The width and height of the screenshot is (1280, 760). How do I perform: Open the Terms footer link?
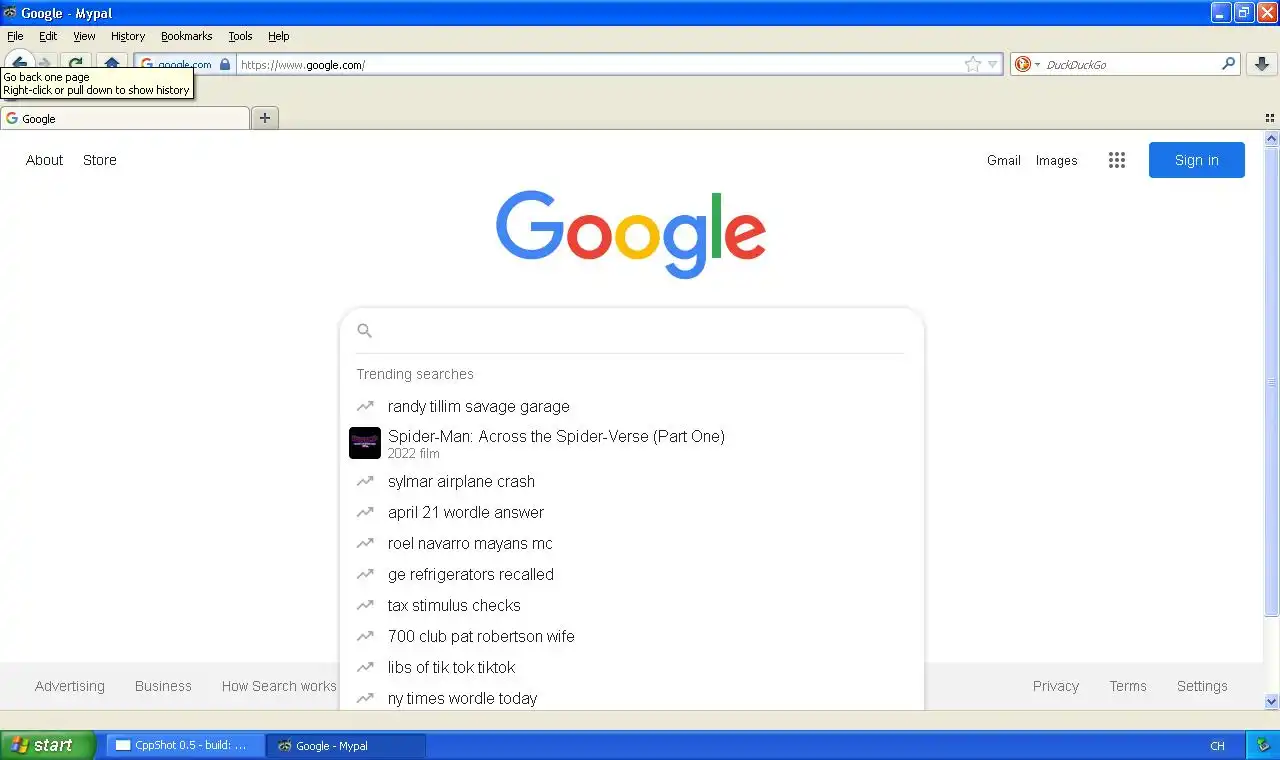(1127, 686)
